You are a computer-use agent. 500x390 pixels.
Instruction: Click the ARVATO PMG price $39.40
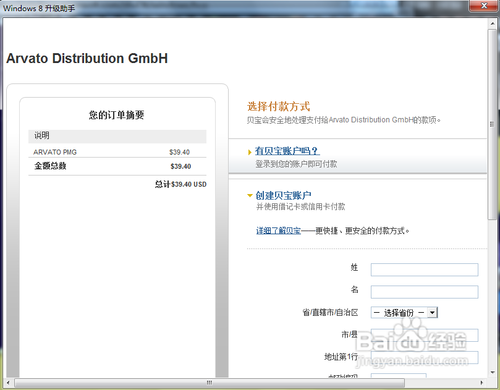(180, 152)
